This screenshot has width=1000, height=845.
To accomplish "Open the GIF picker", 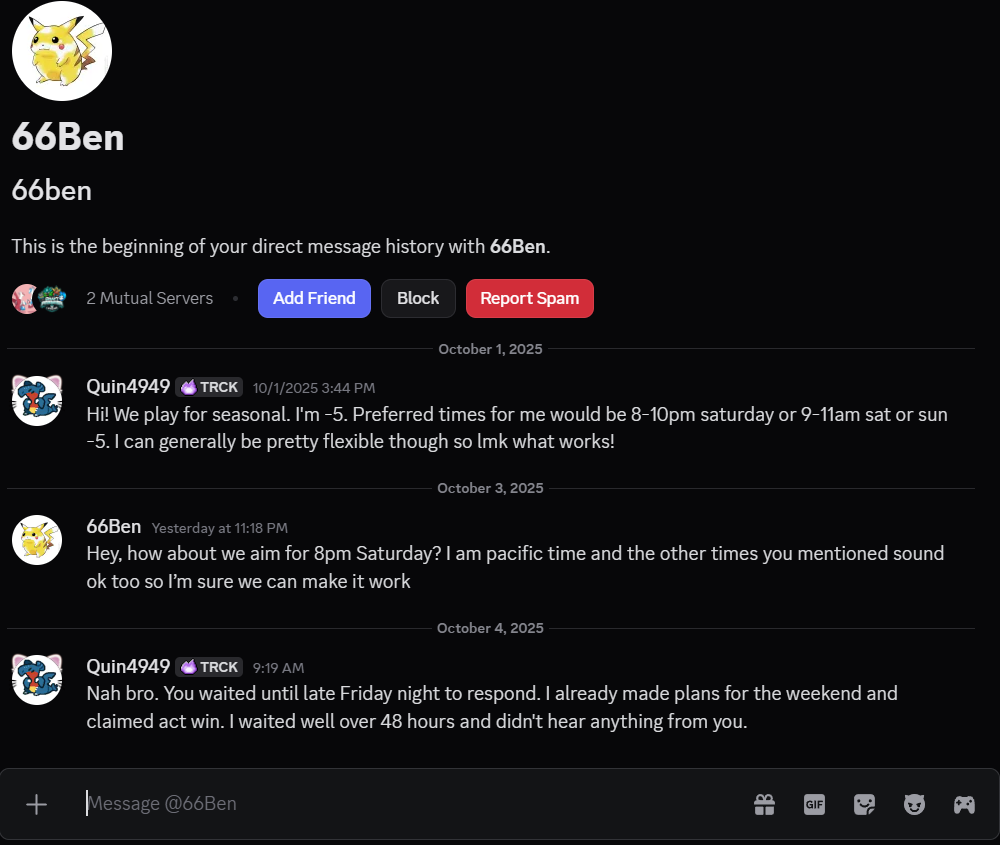I will [814, 804].
